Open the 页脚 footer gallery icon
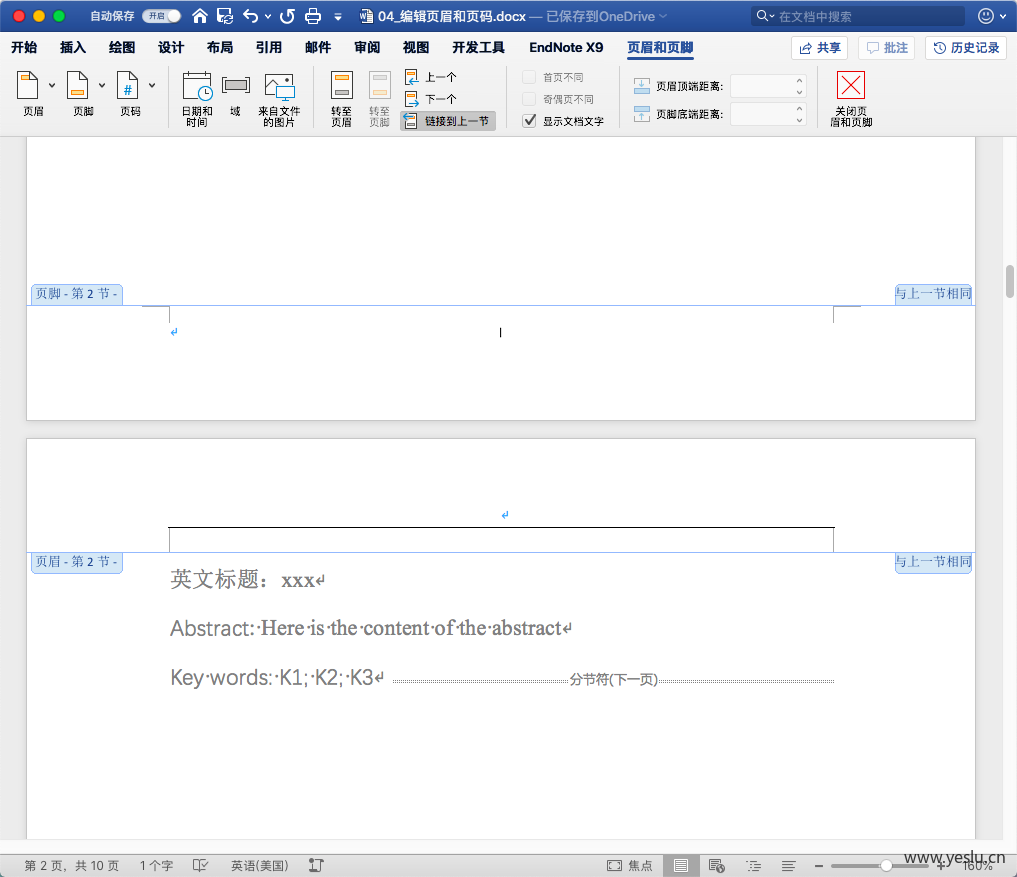Image resolution: width=1017 pixels, height=877 pixels. pyautogui.click(x=77, y=86)
